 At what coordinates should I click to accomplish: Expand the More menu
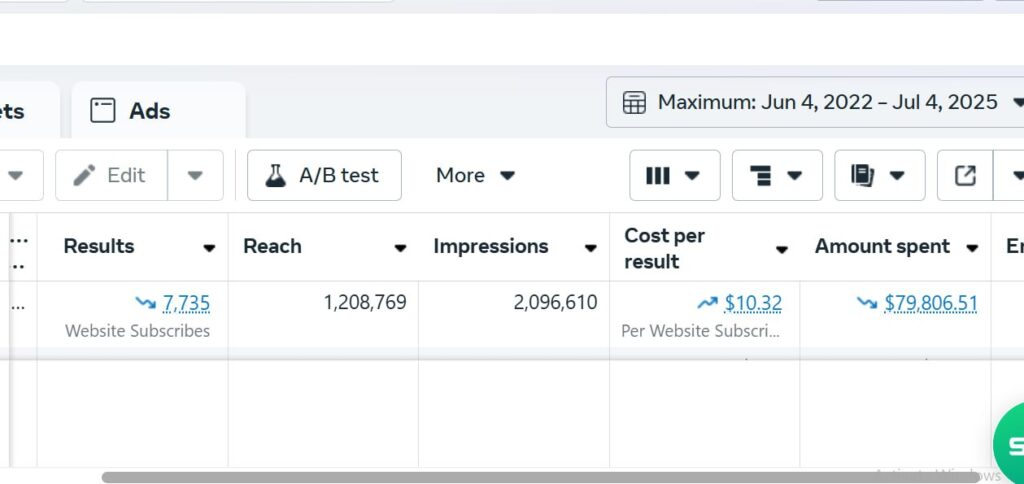pos(475,176)
